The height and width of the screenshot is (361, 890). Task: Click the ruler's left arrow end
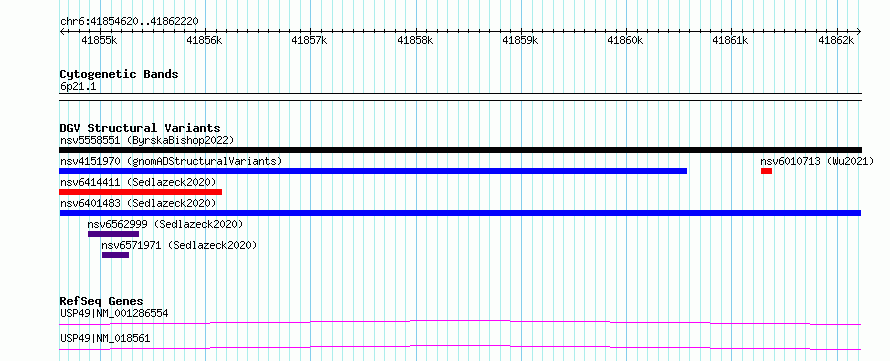(x=62, y=31)
